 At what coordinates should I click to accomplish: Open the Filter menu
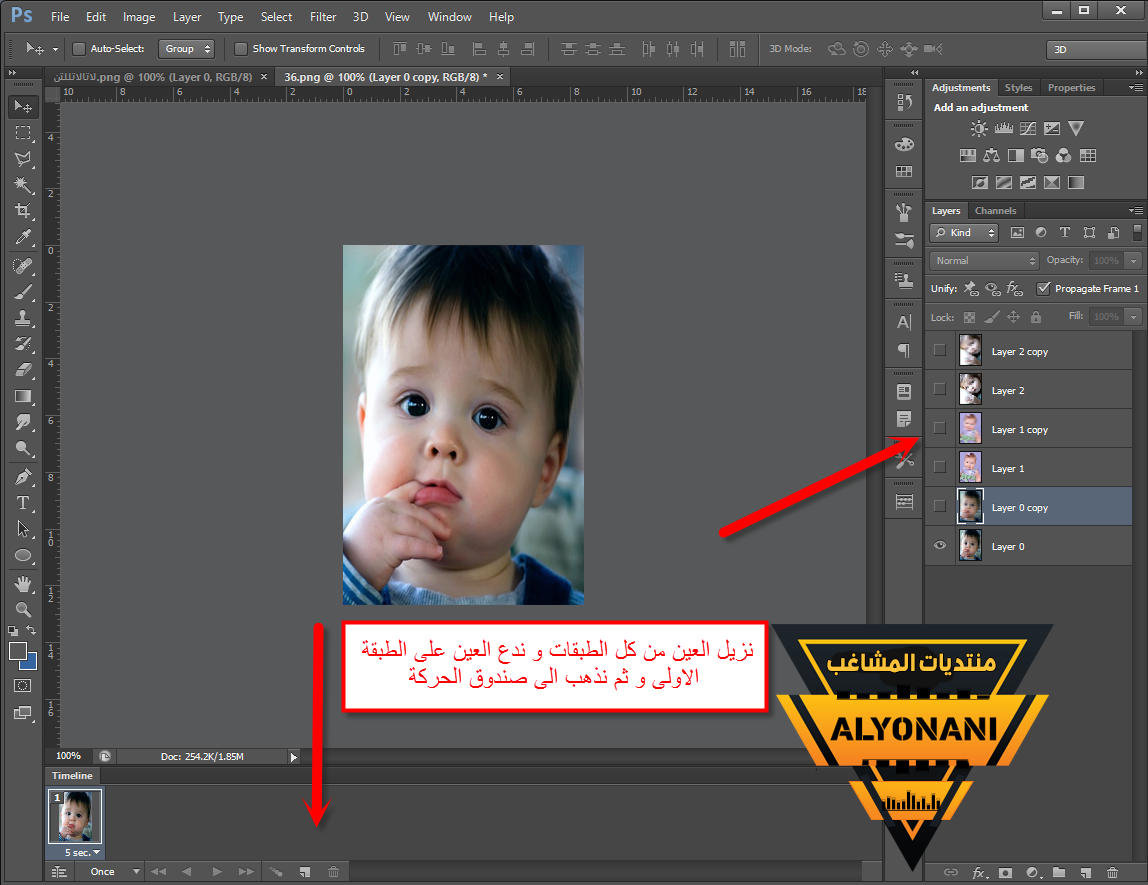(323, 17)
